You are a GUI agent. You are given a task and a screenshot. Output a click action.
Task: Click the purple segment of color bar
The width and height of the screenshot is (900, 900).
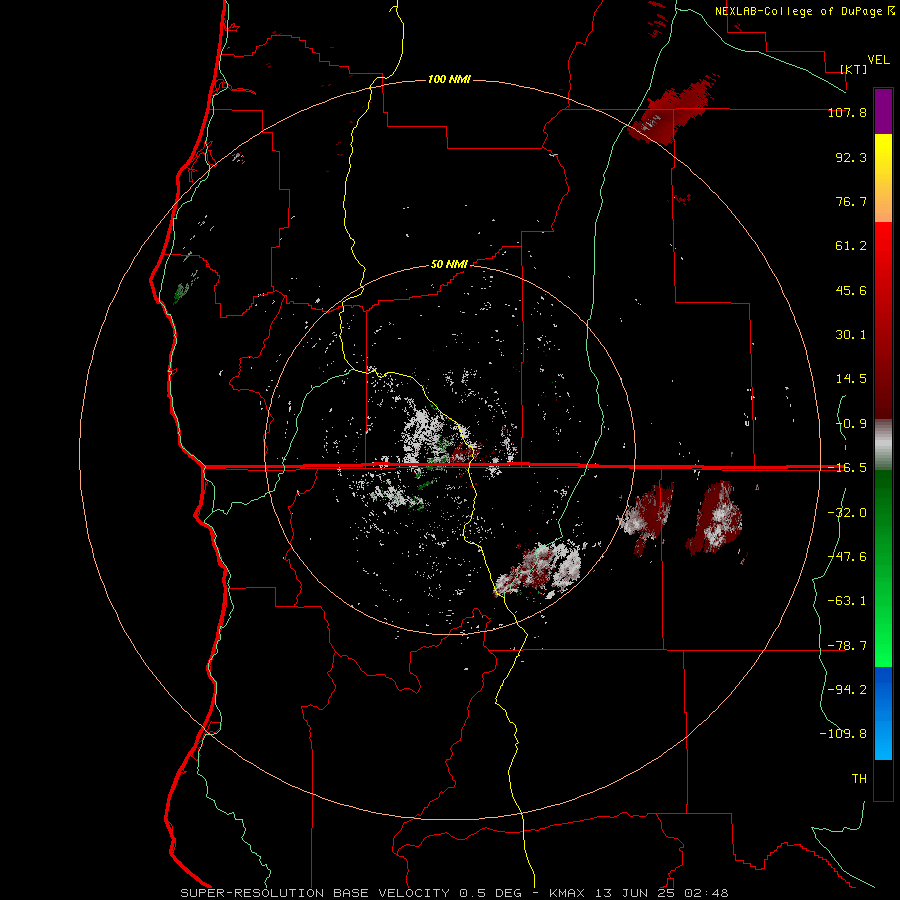[x=883, y=111]
